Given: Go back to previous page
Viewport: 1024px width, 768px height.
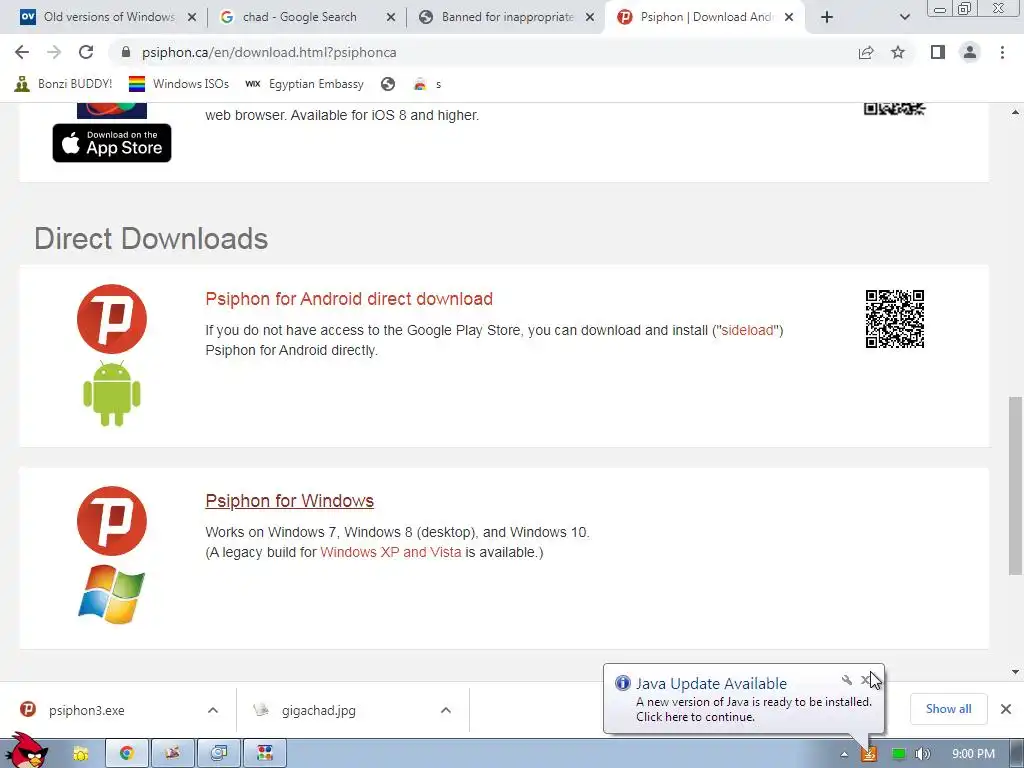Looking at the screenshot, I should coord(22,52).
